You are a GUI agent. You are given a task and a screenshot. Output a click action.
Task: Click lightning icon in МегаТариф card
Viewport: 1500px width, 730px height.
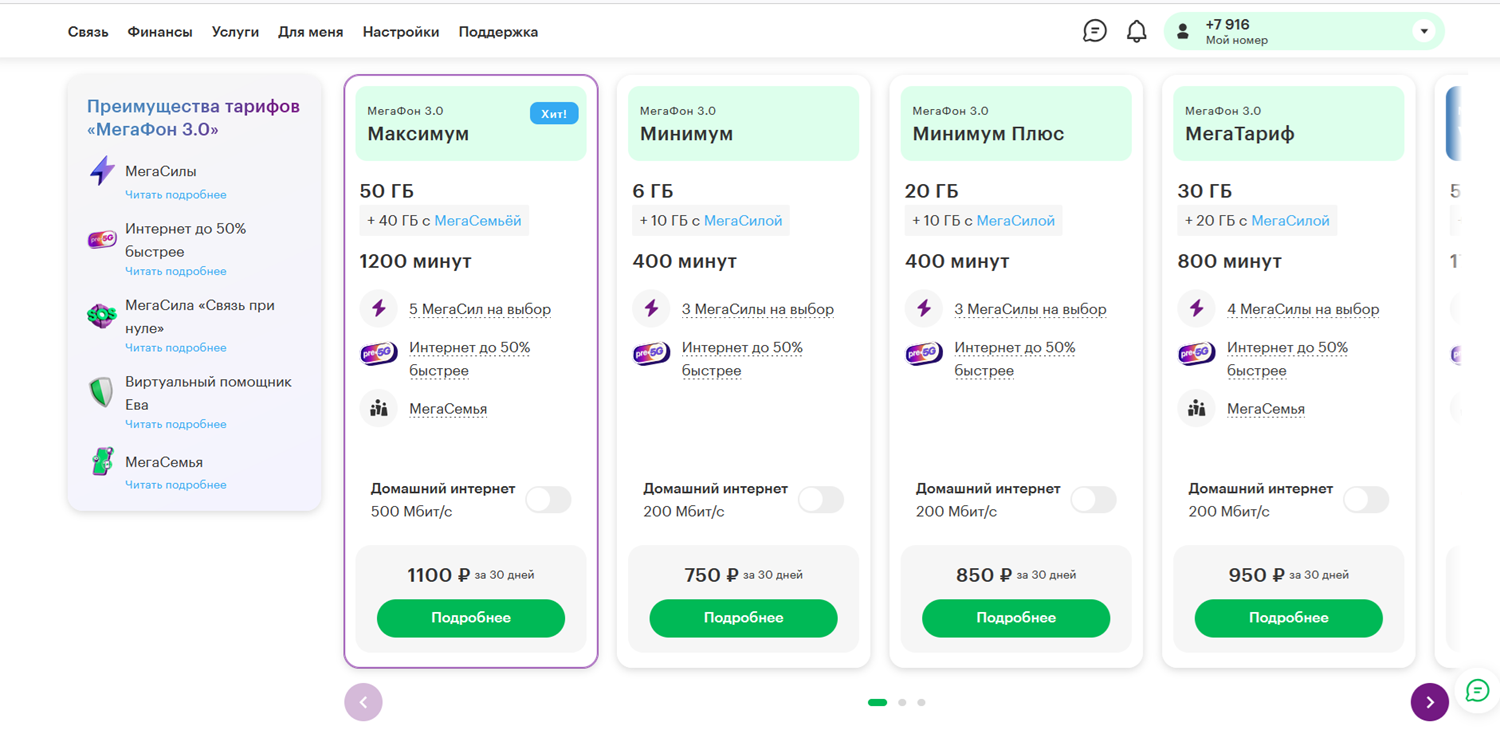tap(1197, 309)
